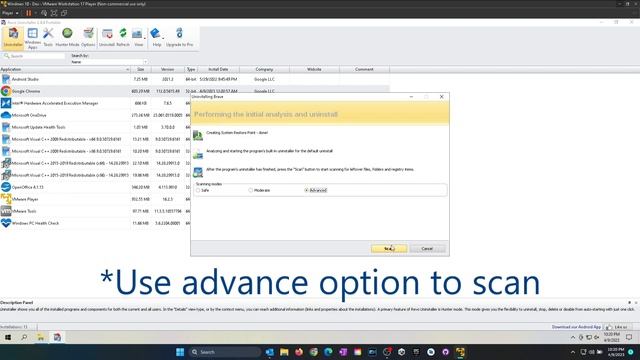The image size is (640, 360).
Task: Click the Scan button in uninstall dialog
Action: point(389,249)
